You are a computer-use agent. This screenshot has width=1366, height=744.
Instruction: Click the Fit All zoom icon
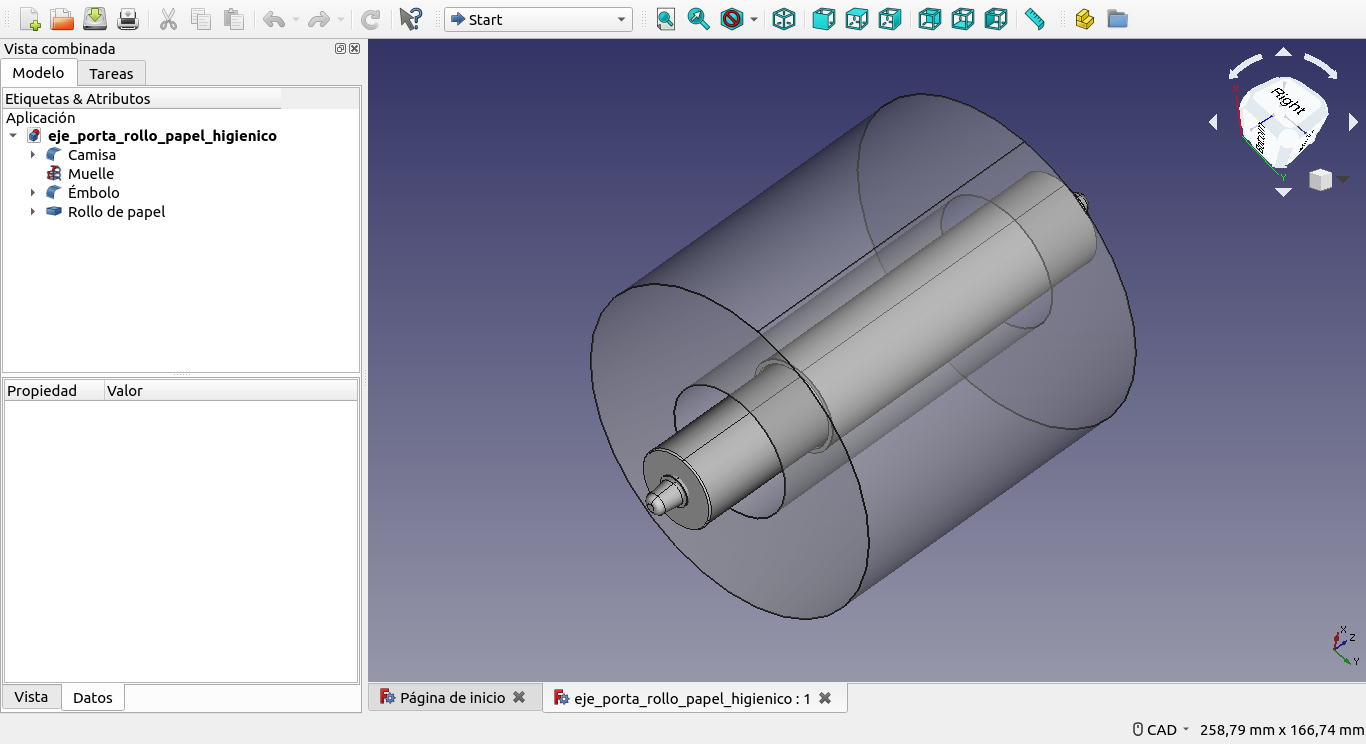666,19
